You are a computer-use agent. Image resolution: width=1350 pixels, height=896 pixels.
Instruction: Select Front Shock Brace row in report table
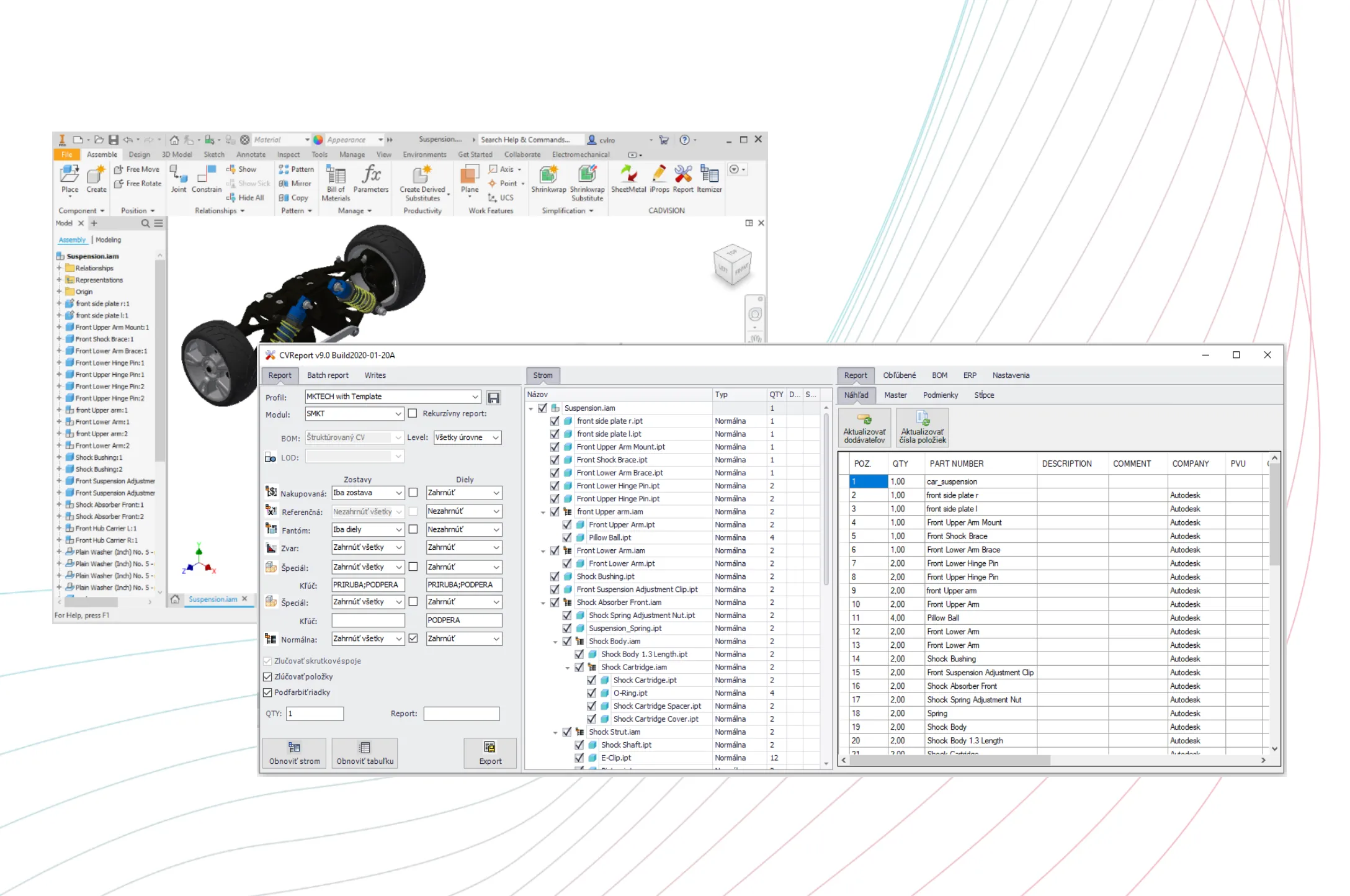tap(1055, 536)
